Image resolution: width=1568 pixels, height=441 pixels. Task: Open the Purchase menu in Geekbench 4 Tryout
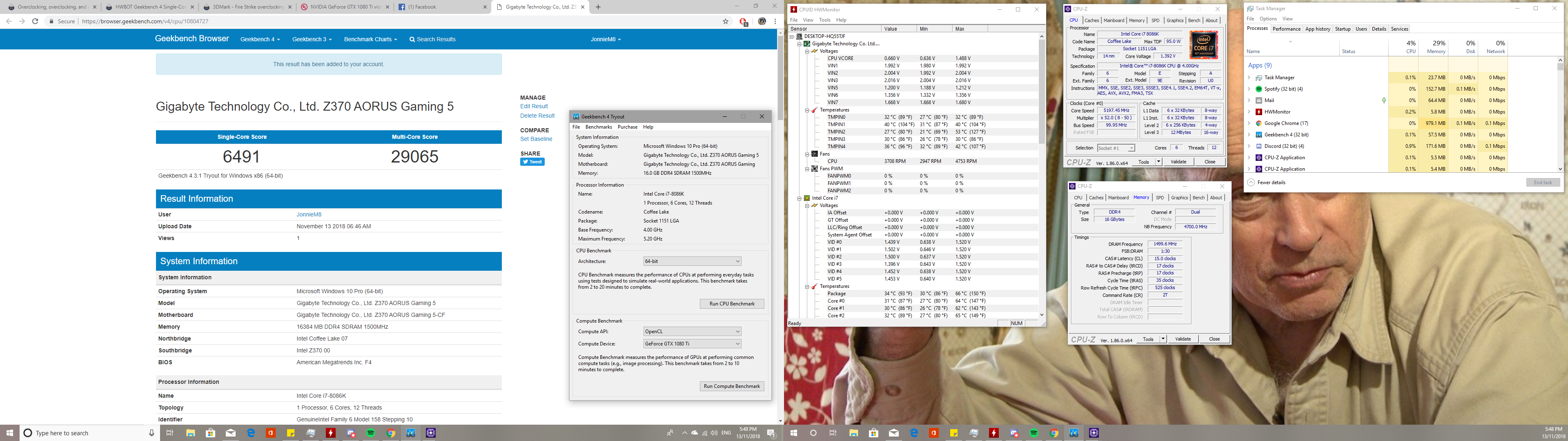pos(628,127)
